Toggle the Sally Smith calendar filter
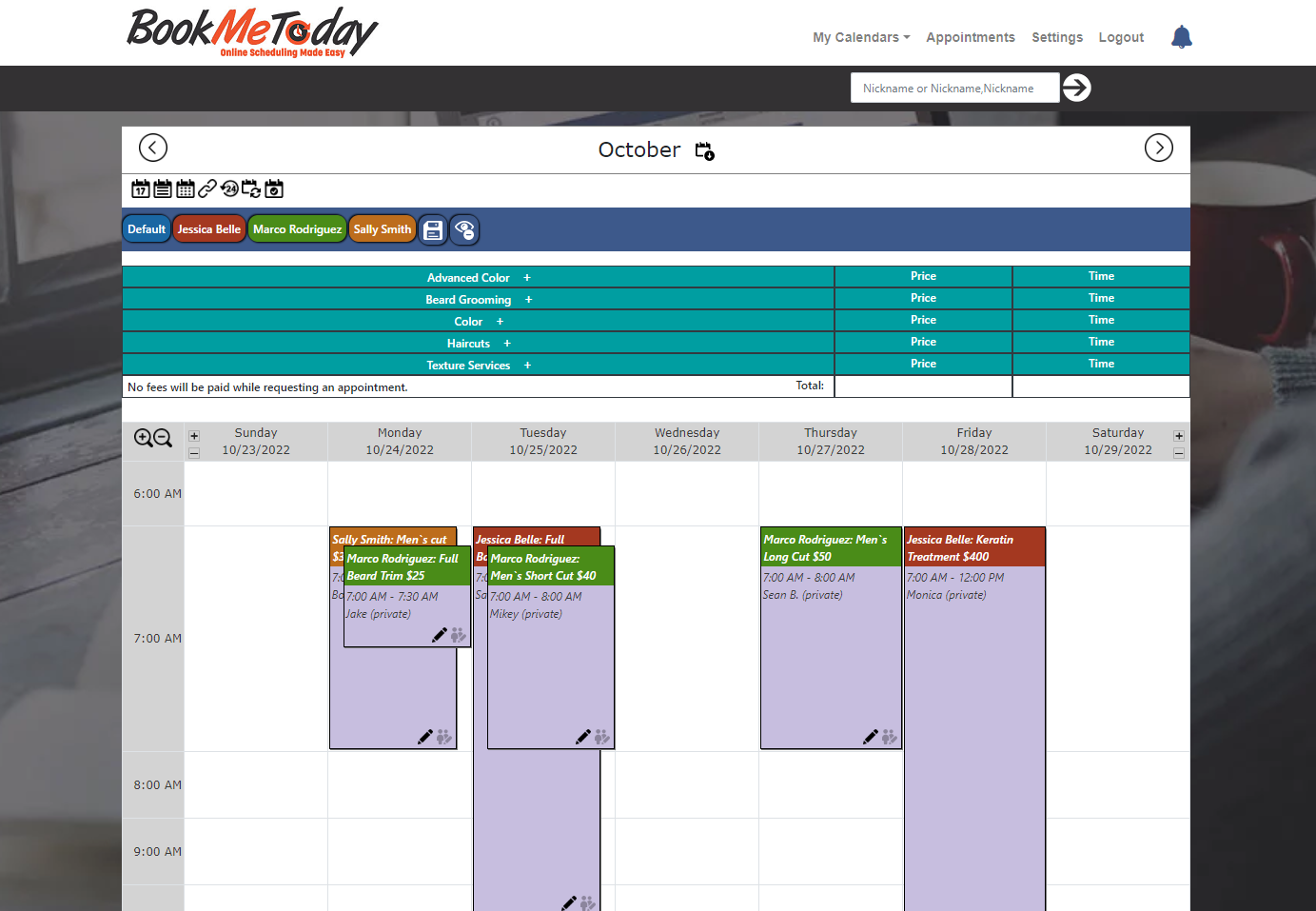The width and height of the screenshot is (1316, 911). tap(382, 229)
